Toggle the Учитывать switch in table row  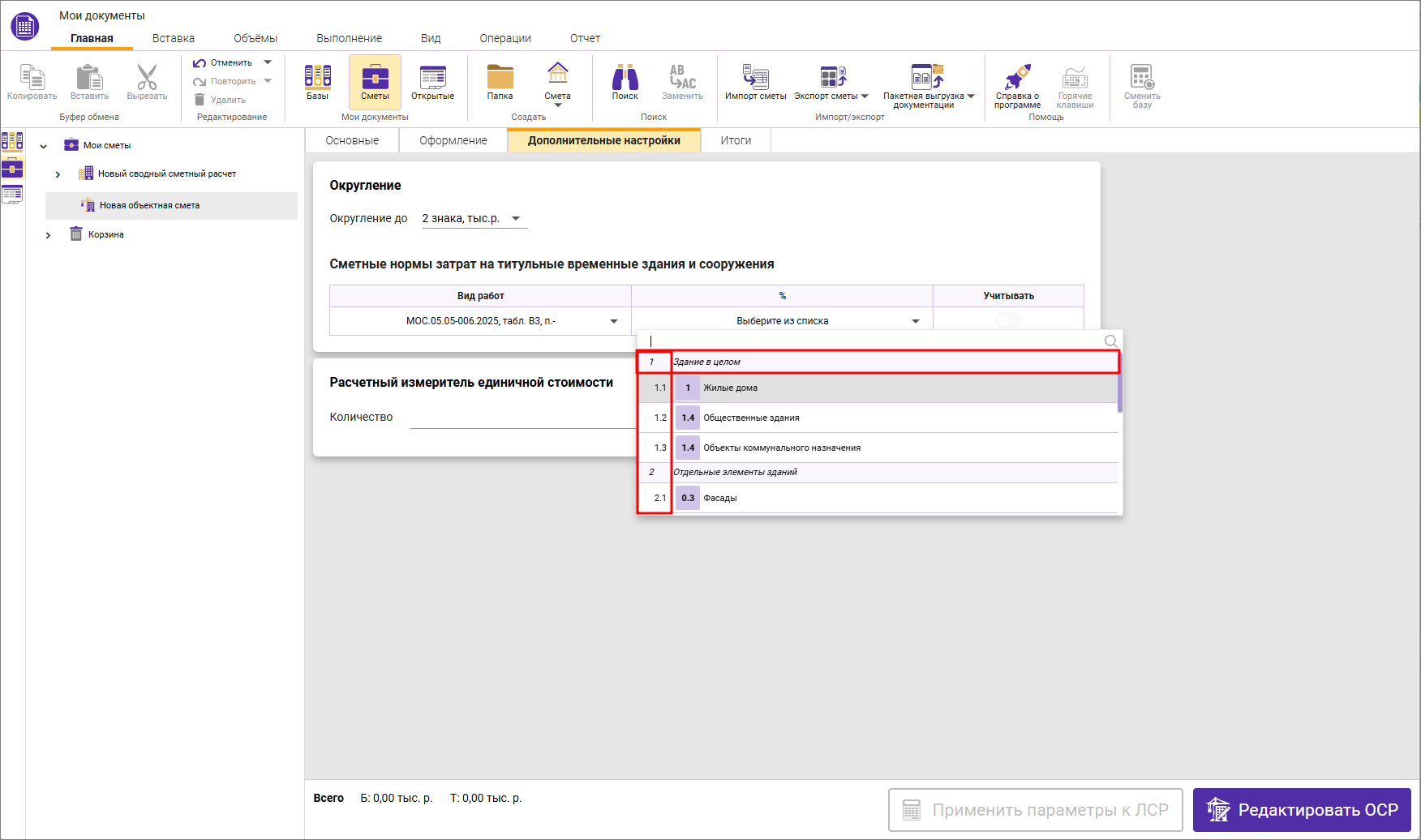coord(1008,320)
